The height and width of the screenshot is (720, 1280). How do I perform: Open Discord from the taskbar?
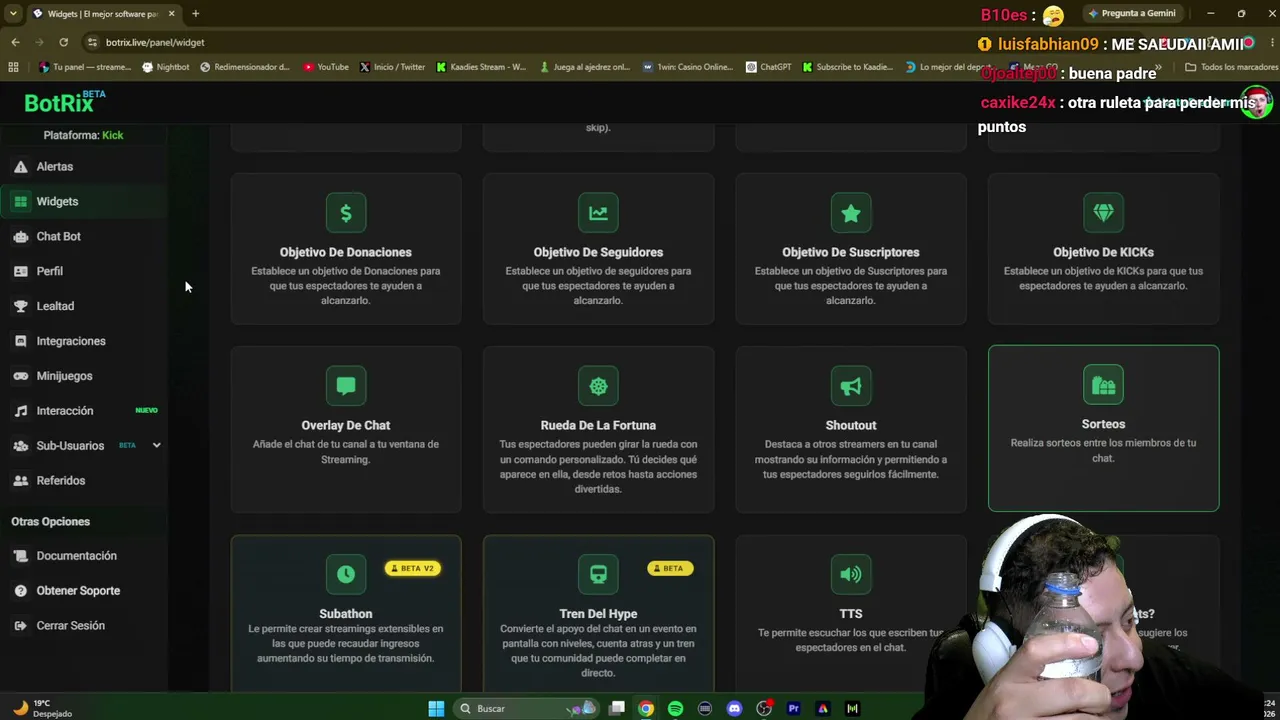[x=735, y=708]
